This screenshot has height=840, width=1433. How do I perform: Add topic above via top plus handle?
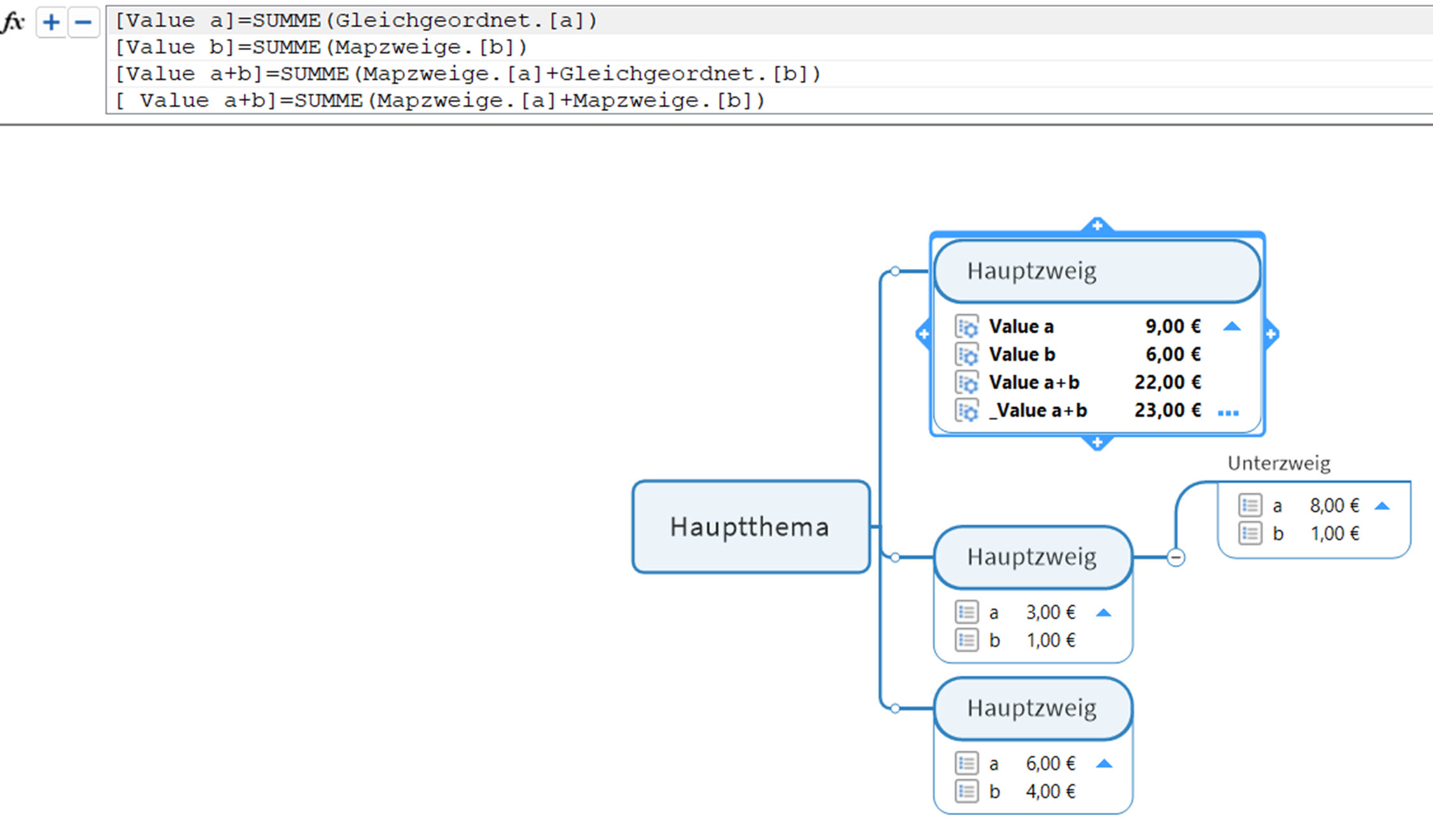1097,225
